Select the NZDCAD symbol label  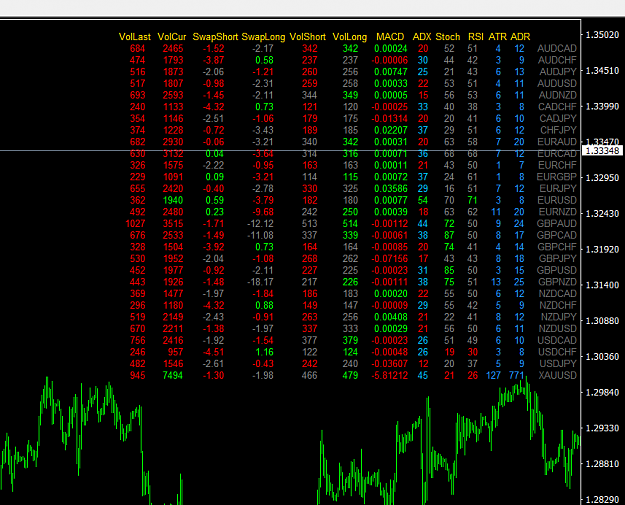coord(558,293)
